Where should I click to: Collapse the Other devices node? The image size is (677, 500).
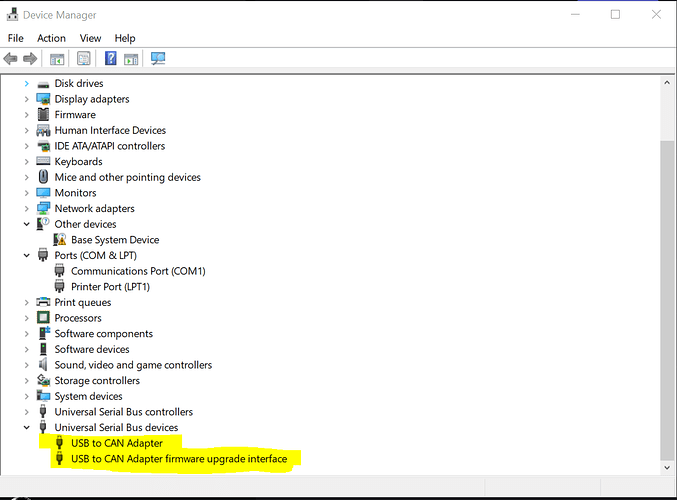click(27, 225)
